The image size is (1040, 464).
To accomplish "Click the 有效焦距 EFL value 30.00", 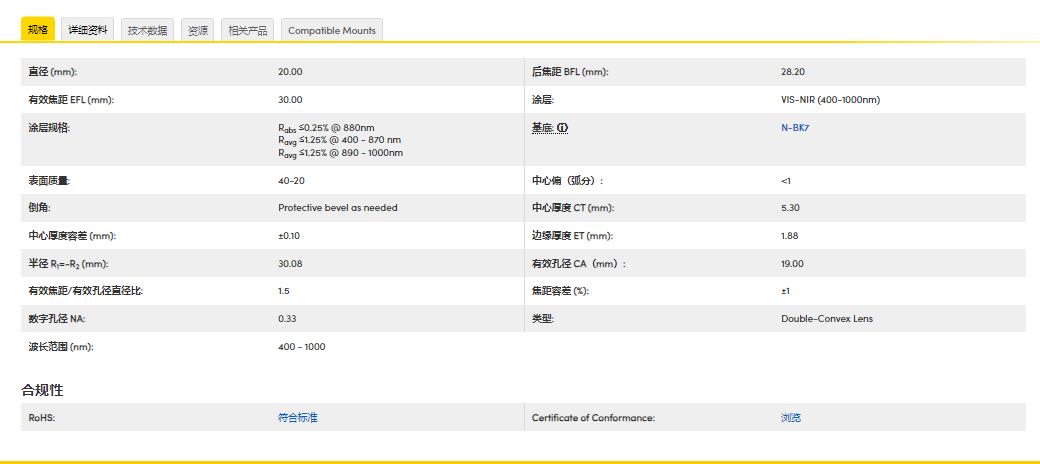I will [290, 100].
